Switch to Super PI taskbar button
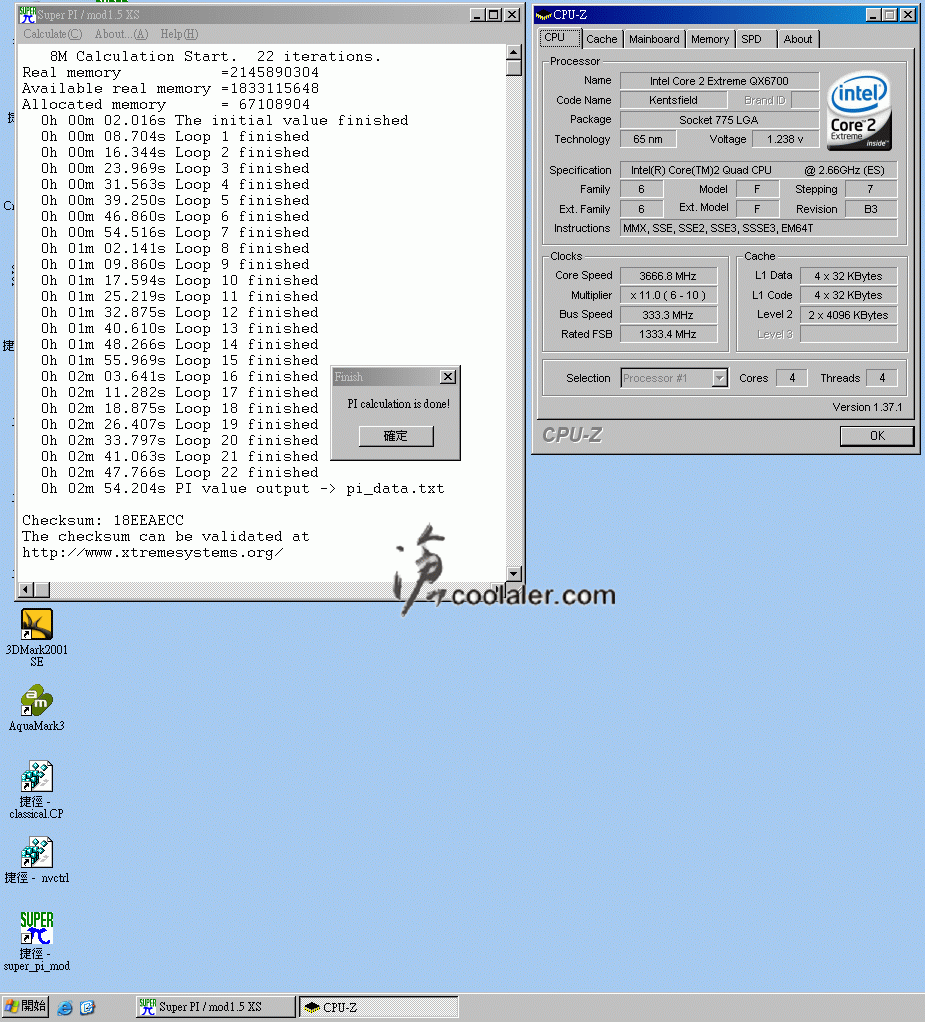The image size is (925, 1022). click(215, 1007)
